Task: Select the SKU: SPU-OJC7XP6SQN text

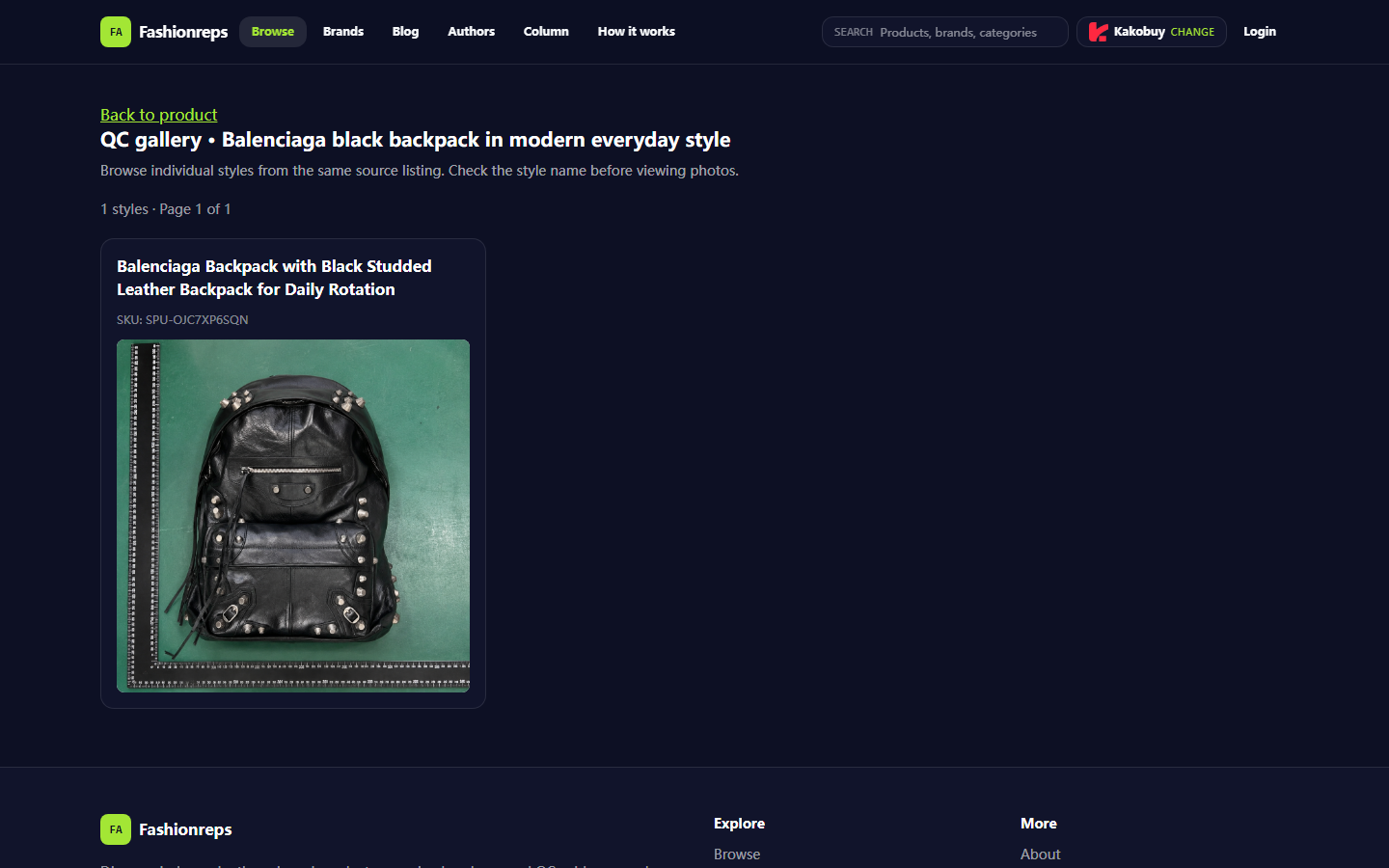Action: tap(182, 319)
